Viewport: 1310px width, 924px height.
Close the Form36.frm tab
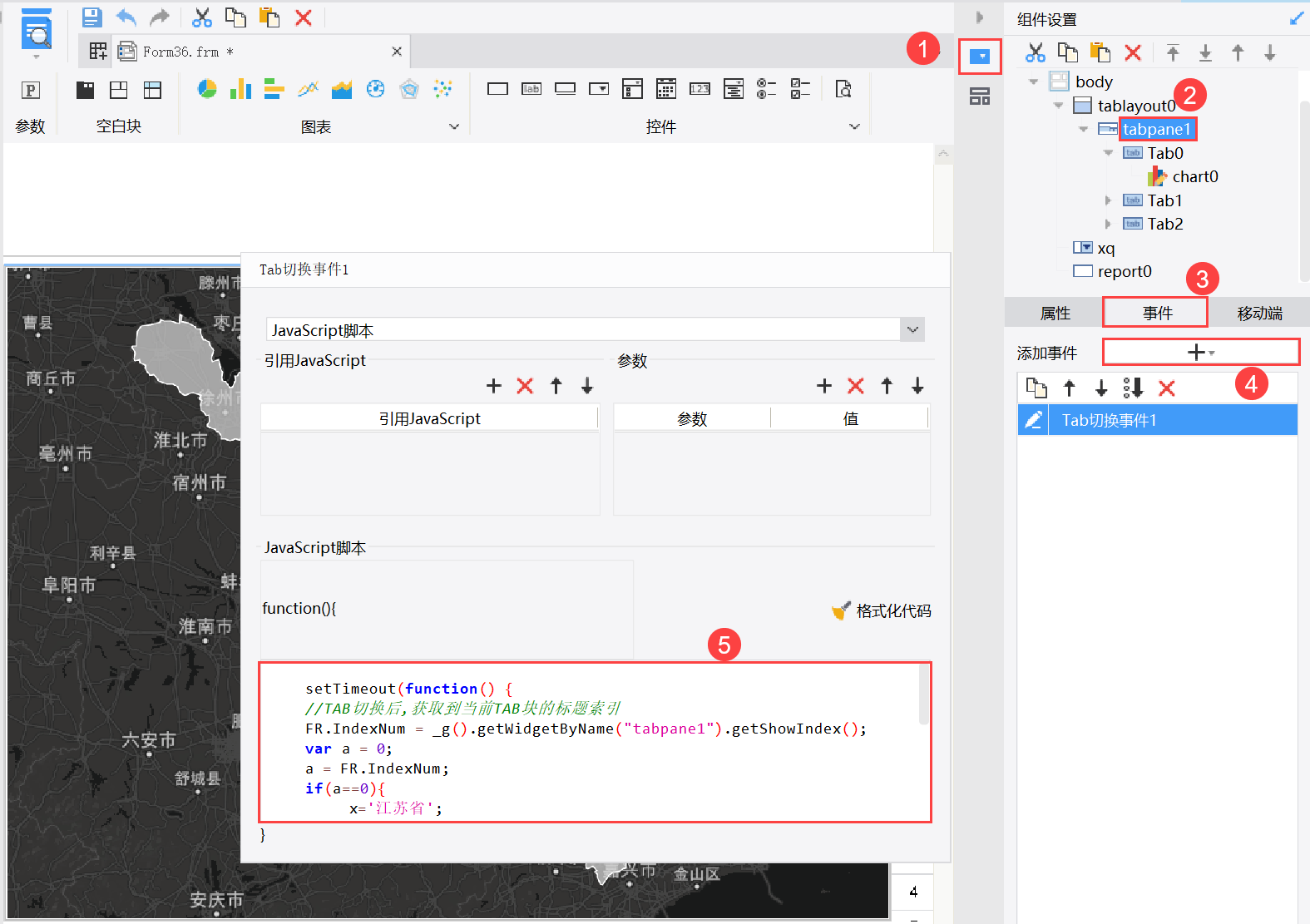click(397, 52)
